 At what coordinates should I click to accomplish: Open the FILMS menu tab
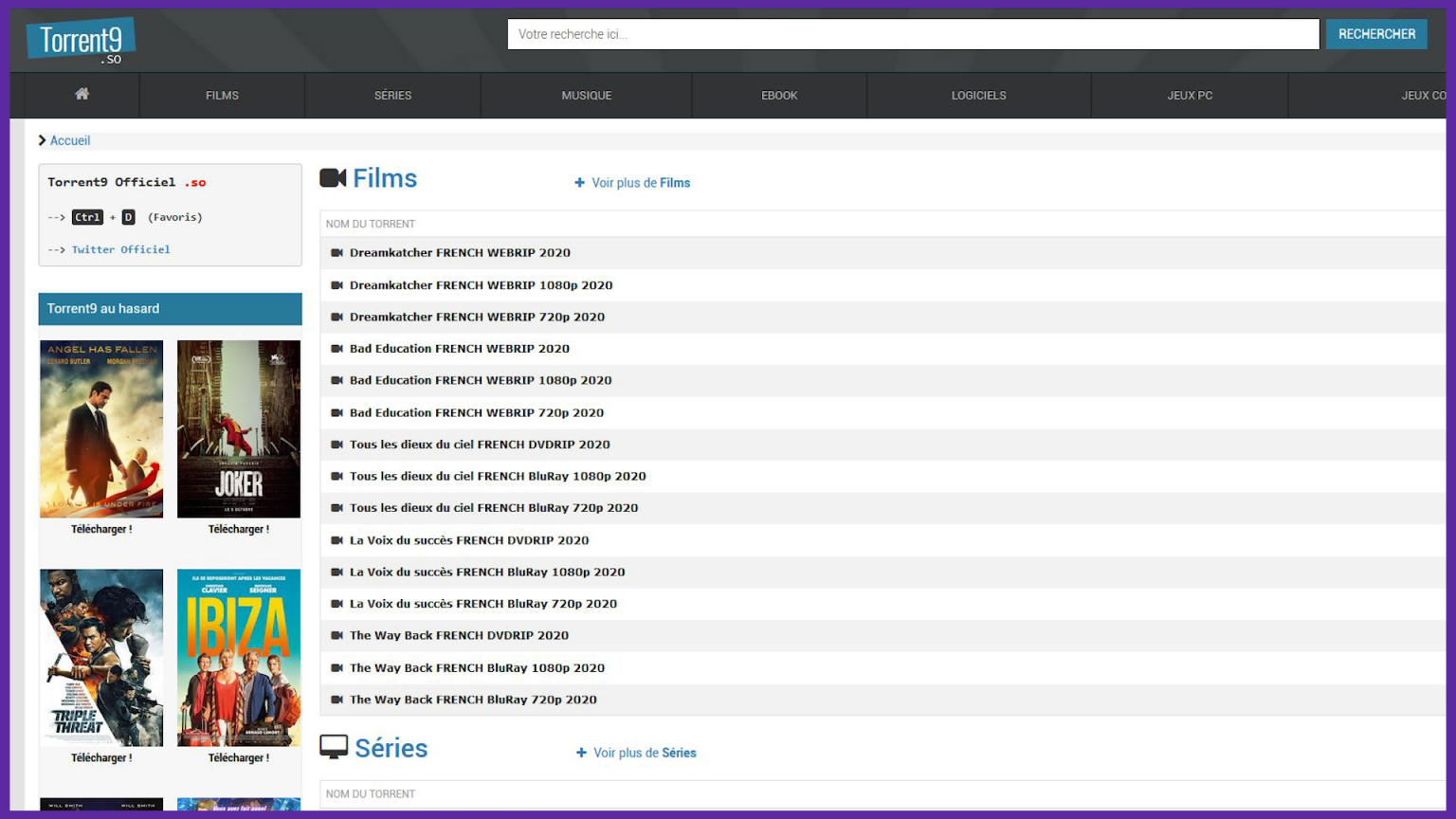click(222, 95)
